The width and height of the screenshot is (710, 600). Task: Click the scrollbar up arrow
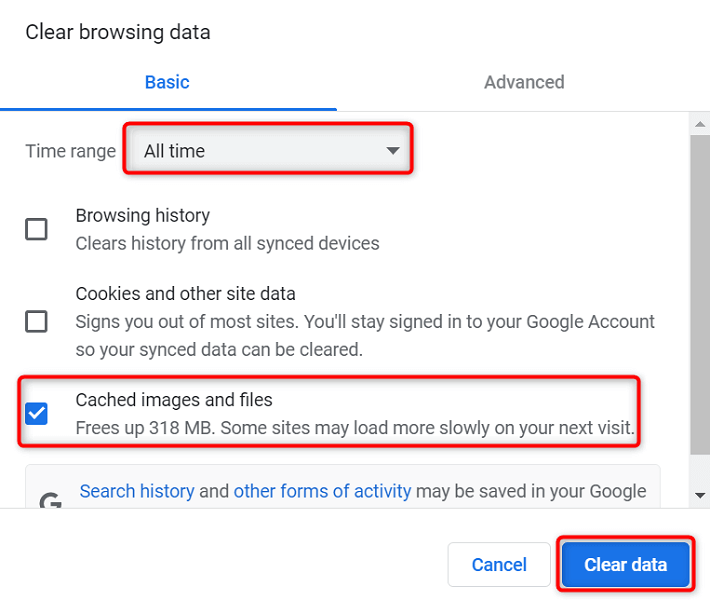point(700,124)
